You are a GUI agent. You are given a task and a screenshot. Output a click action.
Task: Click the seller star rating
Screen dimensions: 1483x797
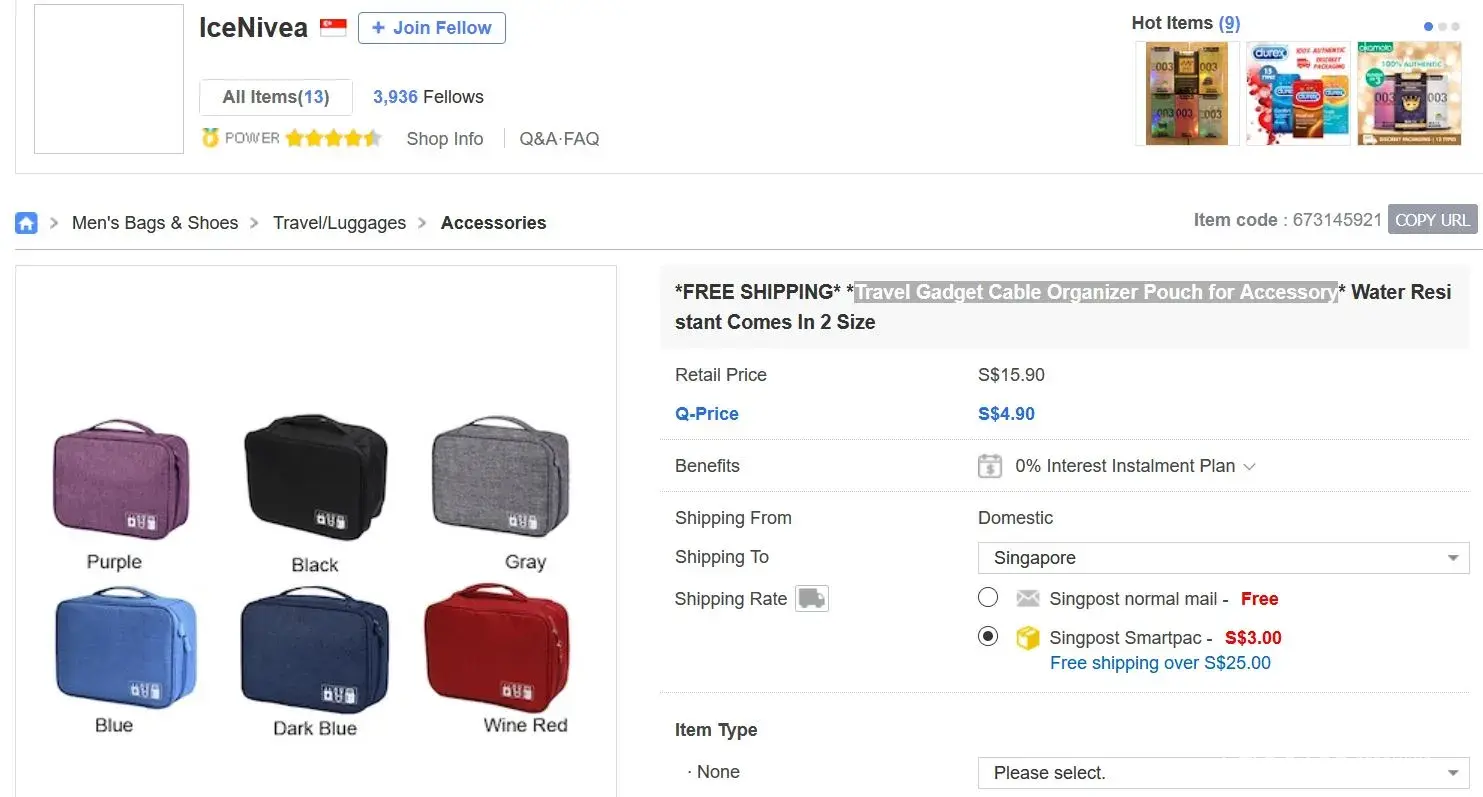tap(333, 138)
